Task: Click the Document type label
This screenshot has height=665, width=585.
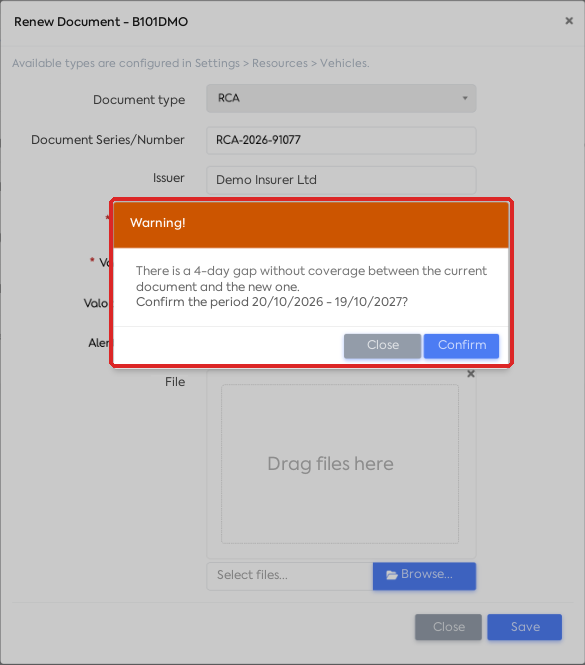Action: pos(139,100)
